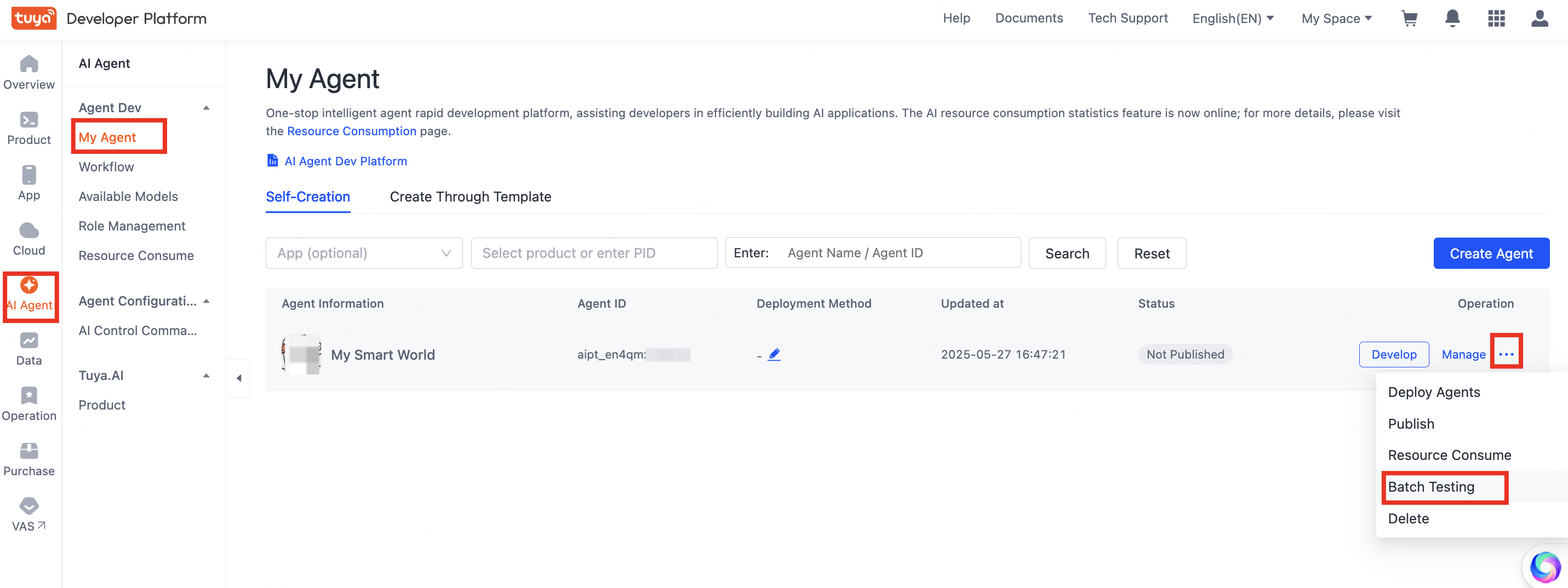Click the Tuya logo
1568x588 pixels.
[34, 18]
